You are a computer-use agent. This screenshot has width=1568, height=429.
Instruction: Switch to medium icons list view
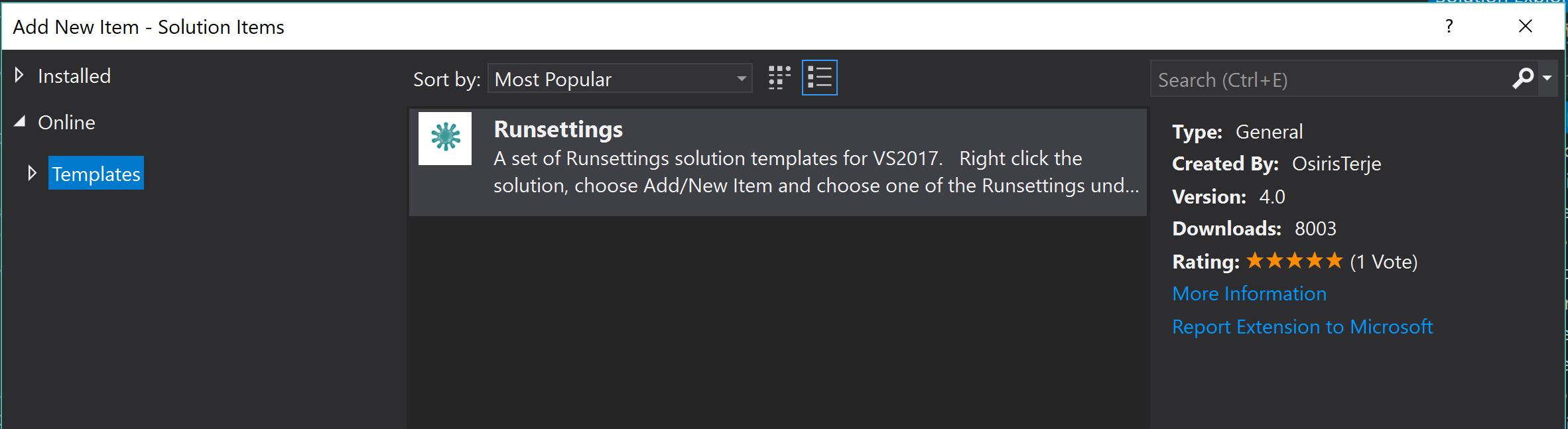coord(820,78)
